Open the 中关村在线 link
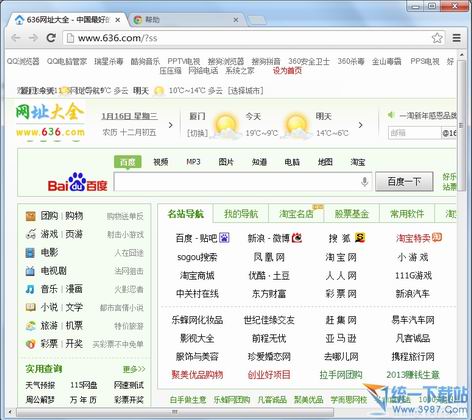 197,294
